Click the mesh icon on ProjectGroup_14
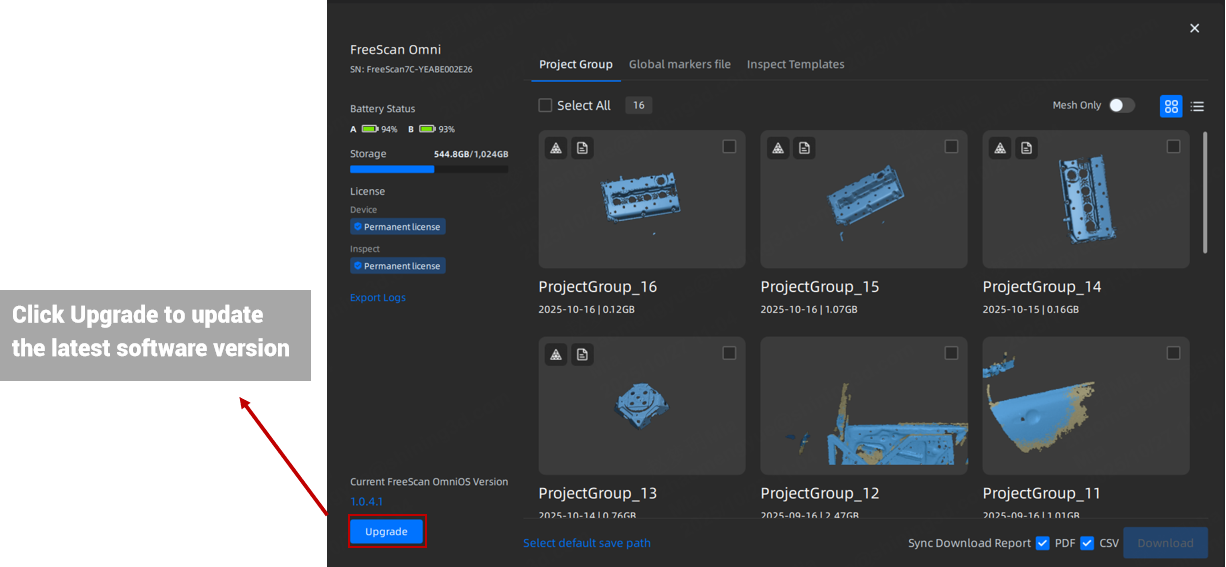This screenshot has width=1226, height=567. click(1000, 148)
